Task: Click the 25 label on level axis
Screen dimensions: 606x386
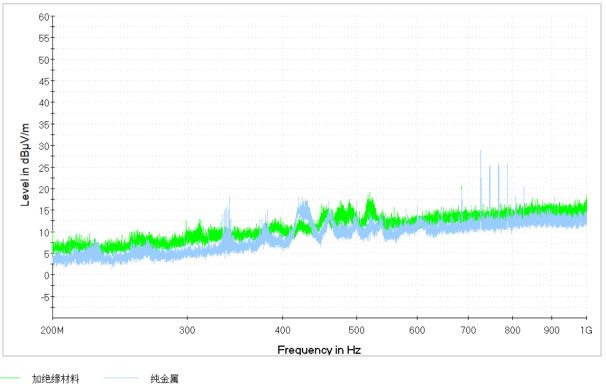Action: pos(44,168)
